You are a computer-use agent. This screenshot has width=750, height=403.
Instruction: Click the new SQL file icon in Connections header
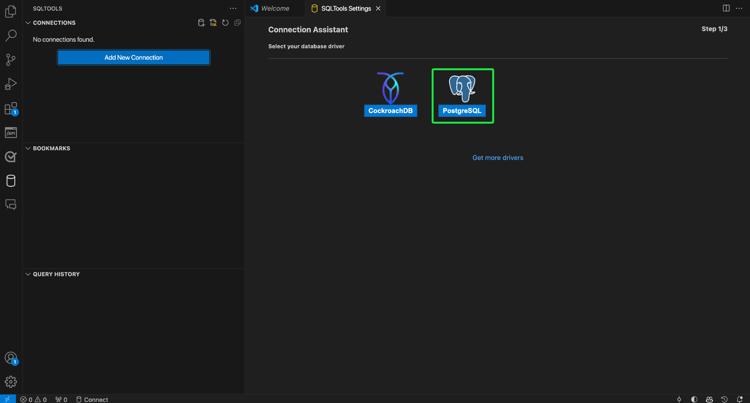coord(213,22)
